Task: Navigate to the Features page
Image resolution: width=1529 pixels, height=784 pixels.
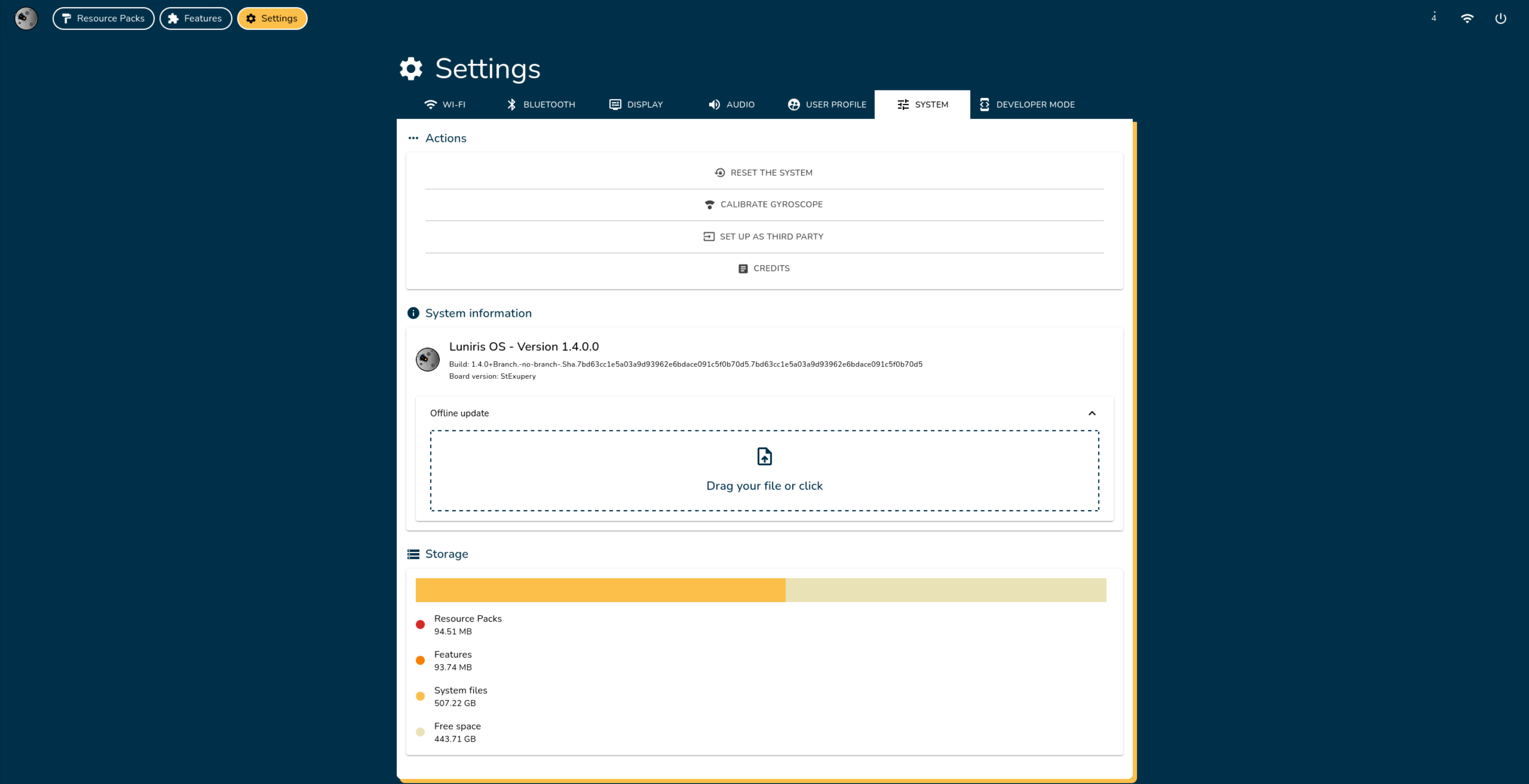Action: 195,18
